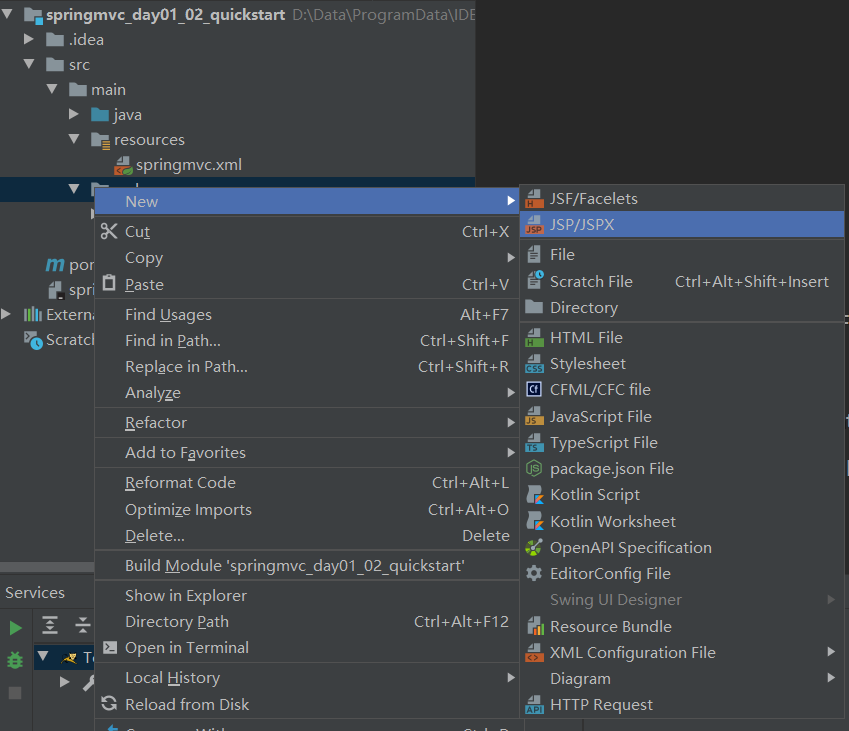Viewport: 849px width, 731px height.
Task: Open the Refactor submenu
Action: [x=307, y=422]
